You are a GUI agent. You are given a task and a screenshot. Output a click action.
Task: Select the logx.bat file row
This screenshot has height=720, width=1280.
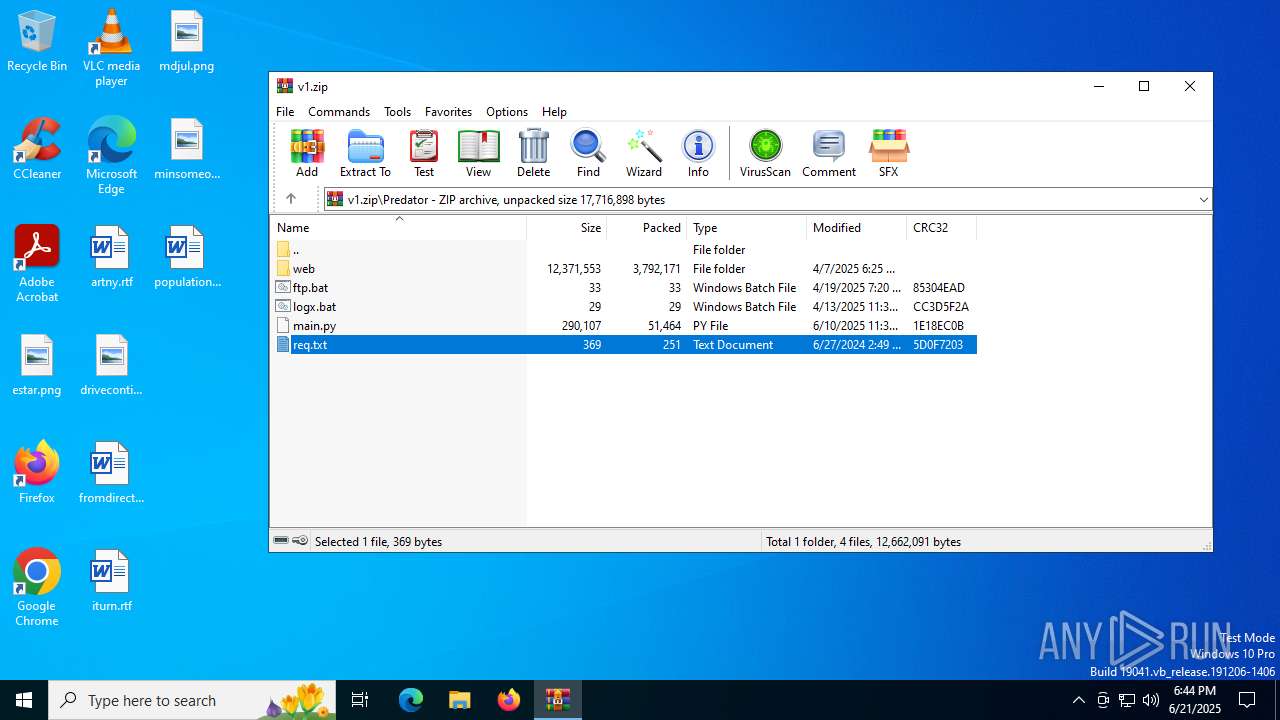tap(624, 307)
